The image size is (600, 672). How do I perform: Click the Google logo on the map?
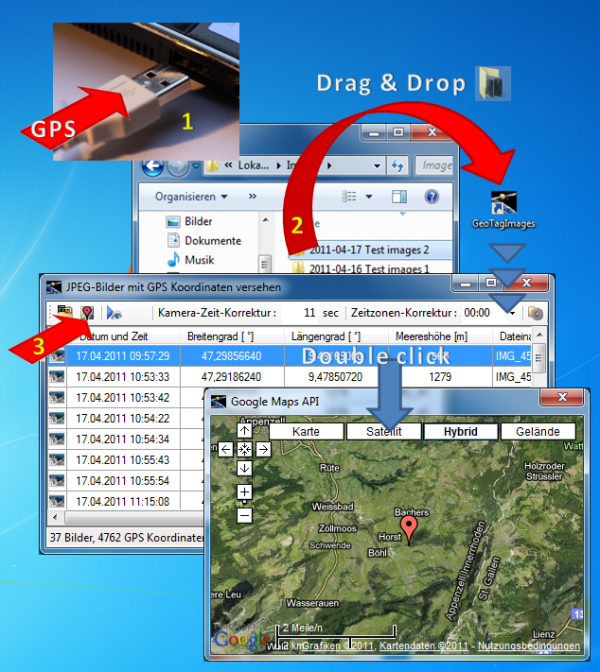(x=241, y=640)
